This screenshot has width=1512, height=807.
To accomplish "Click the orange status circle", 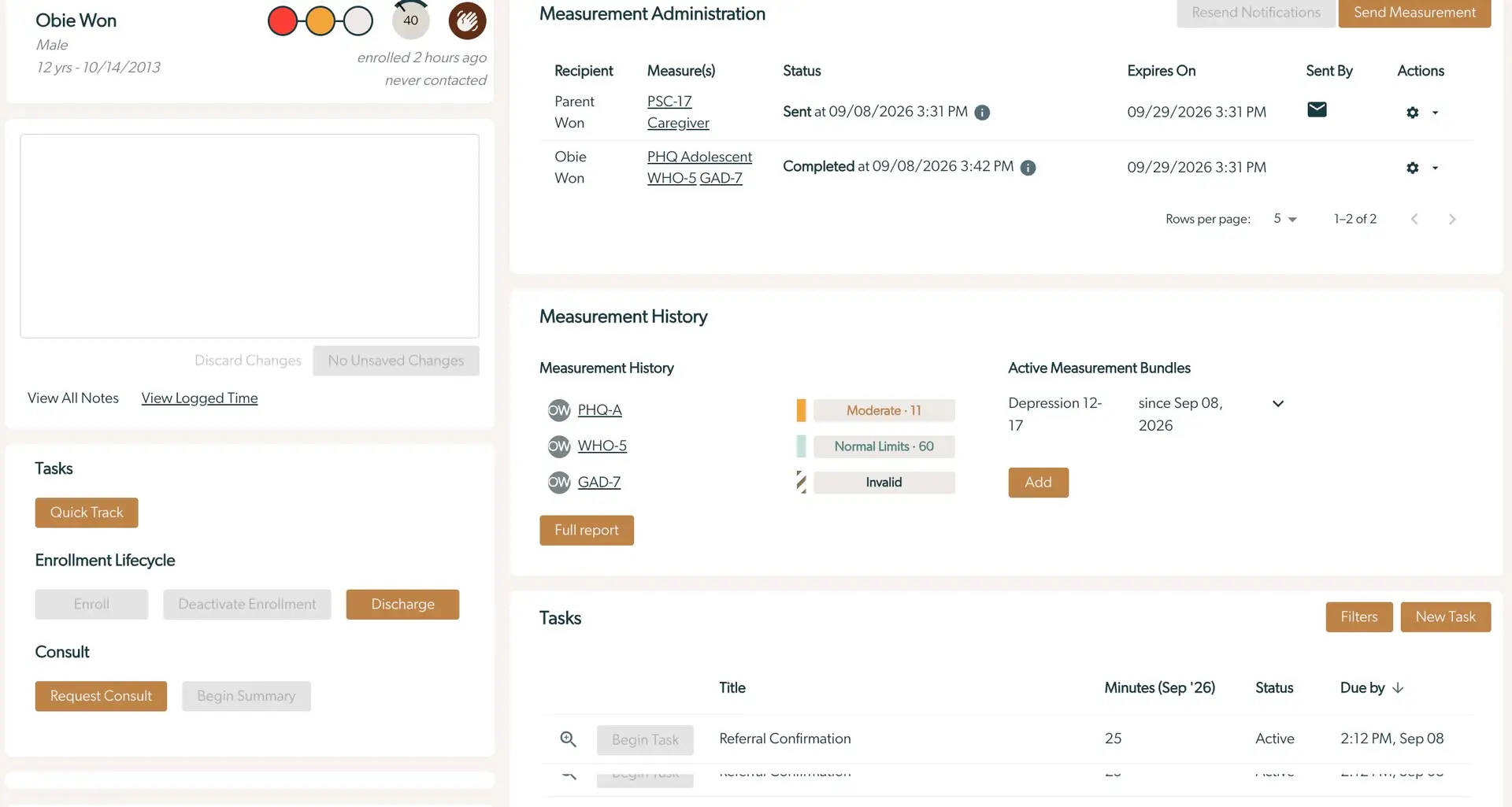I will point(321,21).
